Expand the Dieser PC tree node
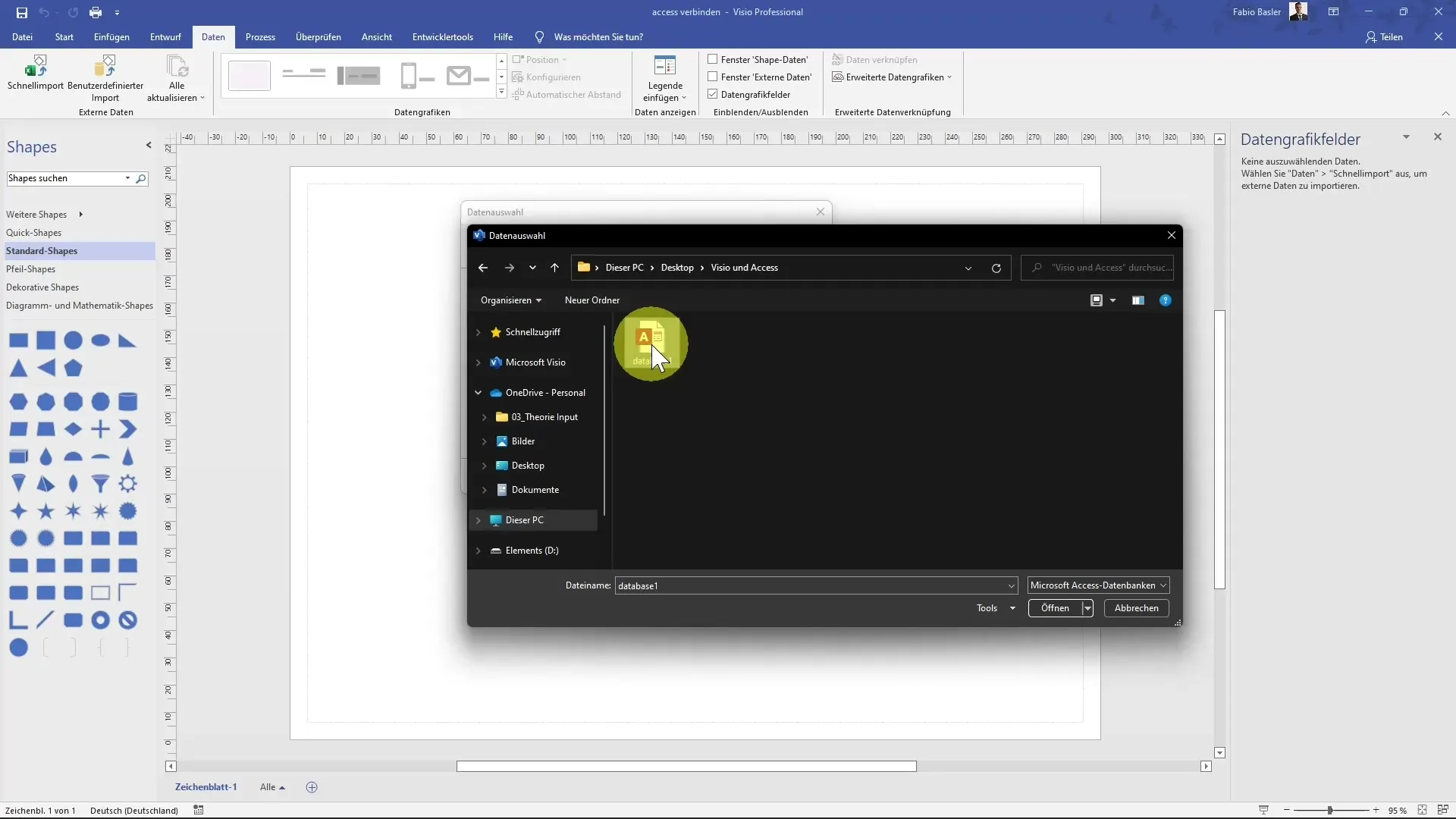Screen dimensions: 1456x819 (478, 520)
